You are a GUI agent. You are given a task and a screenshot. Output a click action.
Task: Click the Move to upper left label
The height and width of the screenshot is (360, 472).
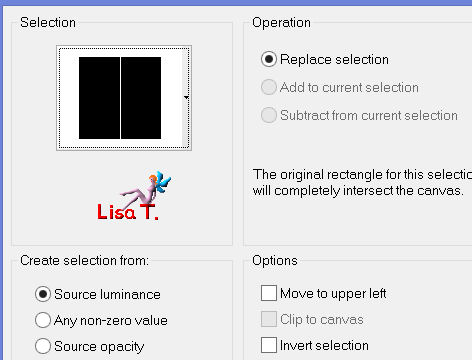coord(333,294)
